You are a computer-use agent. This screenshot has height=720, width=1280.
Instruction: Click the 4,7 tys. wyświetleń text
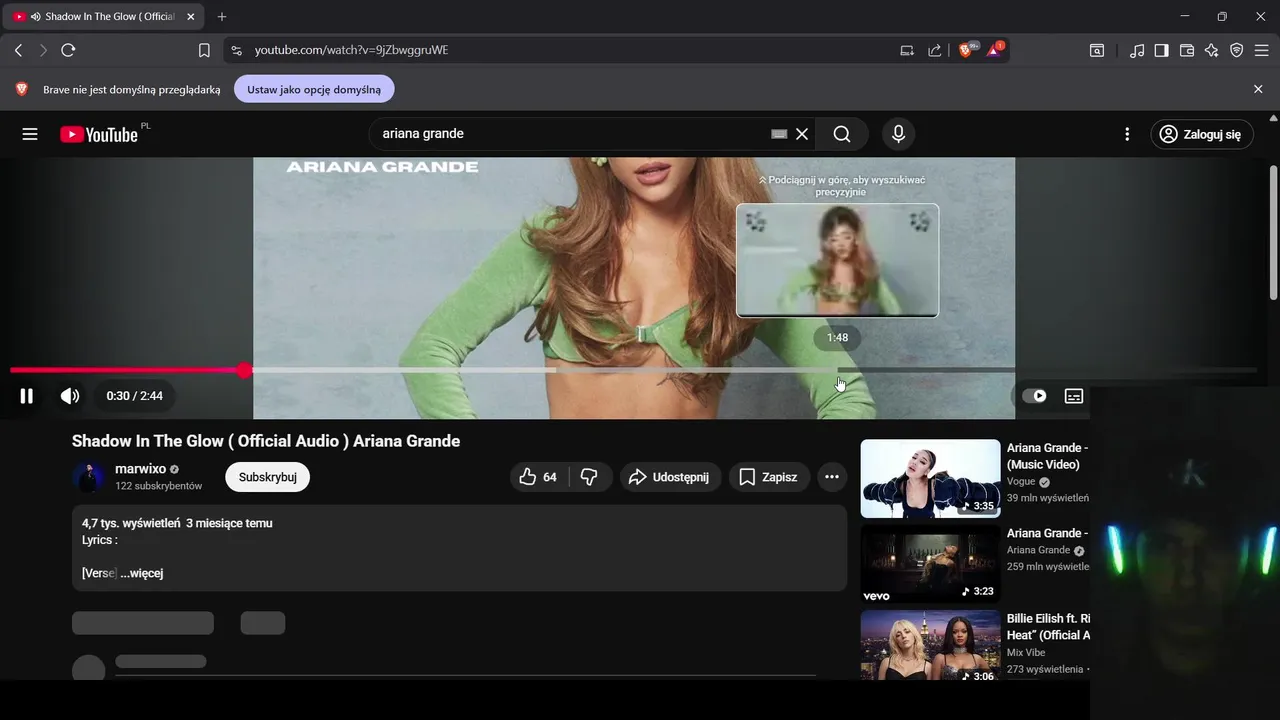click(x=131, y=523)
